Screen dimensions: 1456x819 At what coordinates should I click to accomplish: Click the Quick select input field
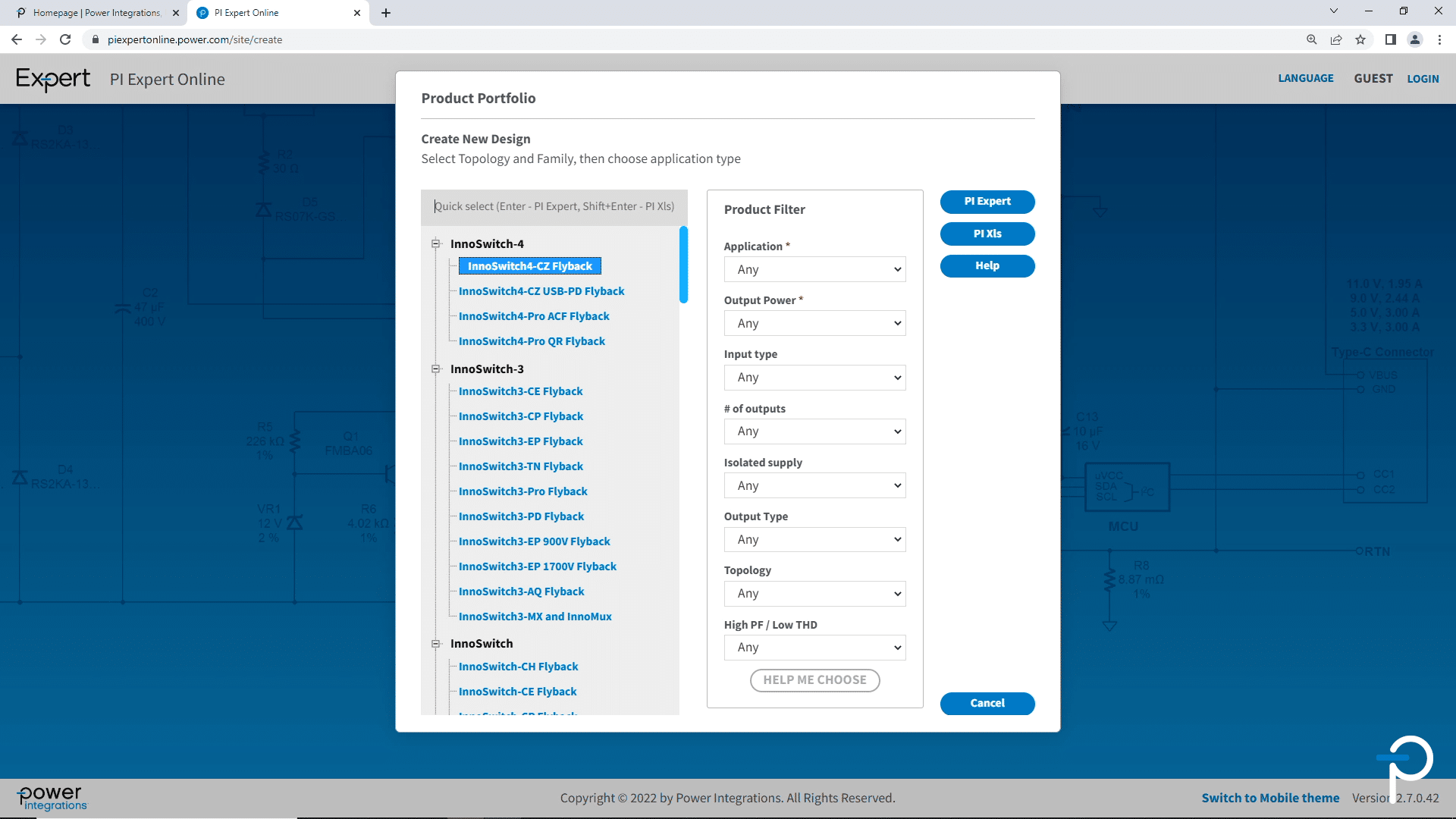pos(554,206)
